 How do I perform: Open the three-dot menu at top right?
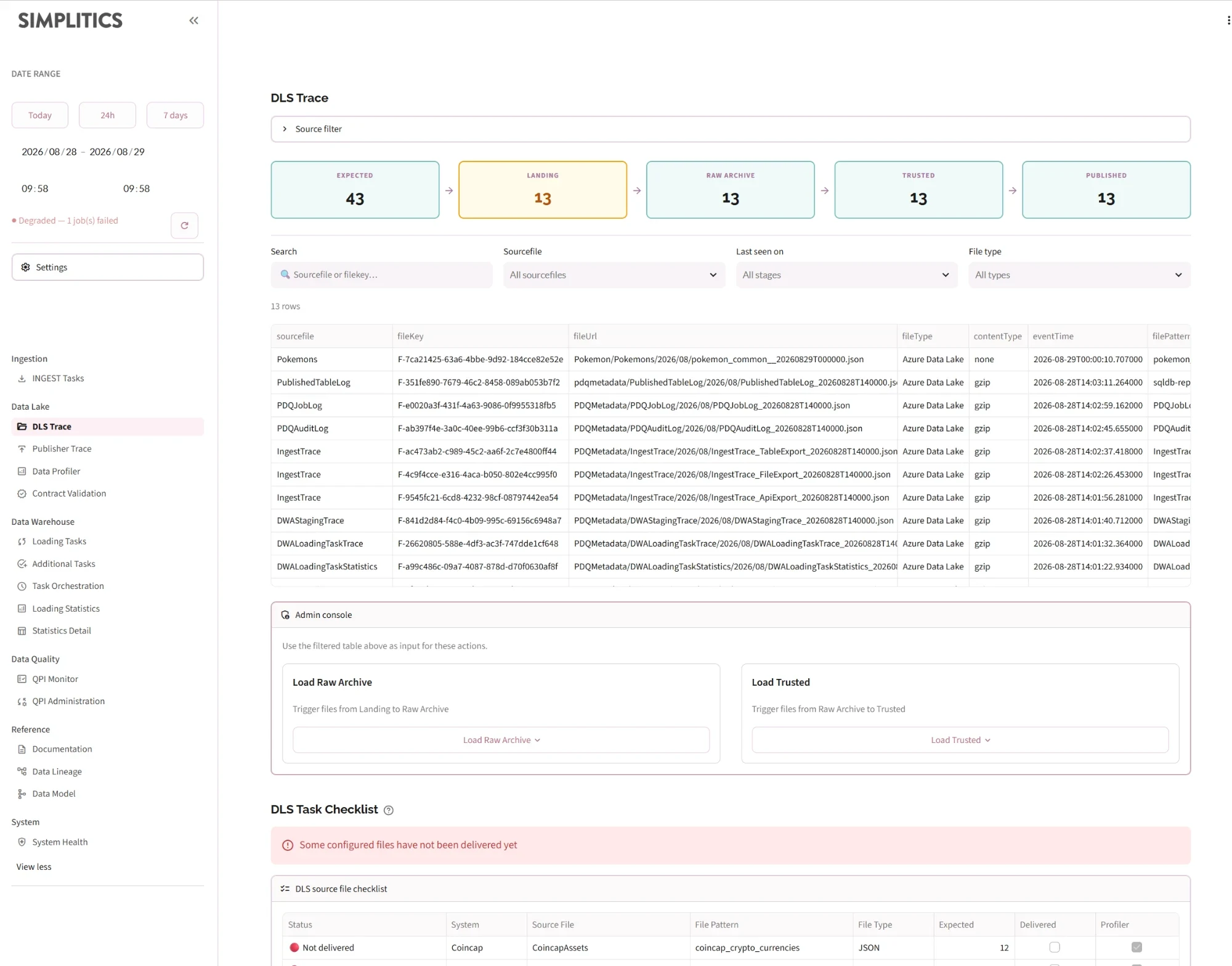pos(1228,20)
